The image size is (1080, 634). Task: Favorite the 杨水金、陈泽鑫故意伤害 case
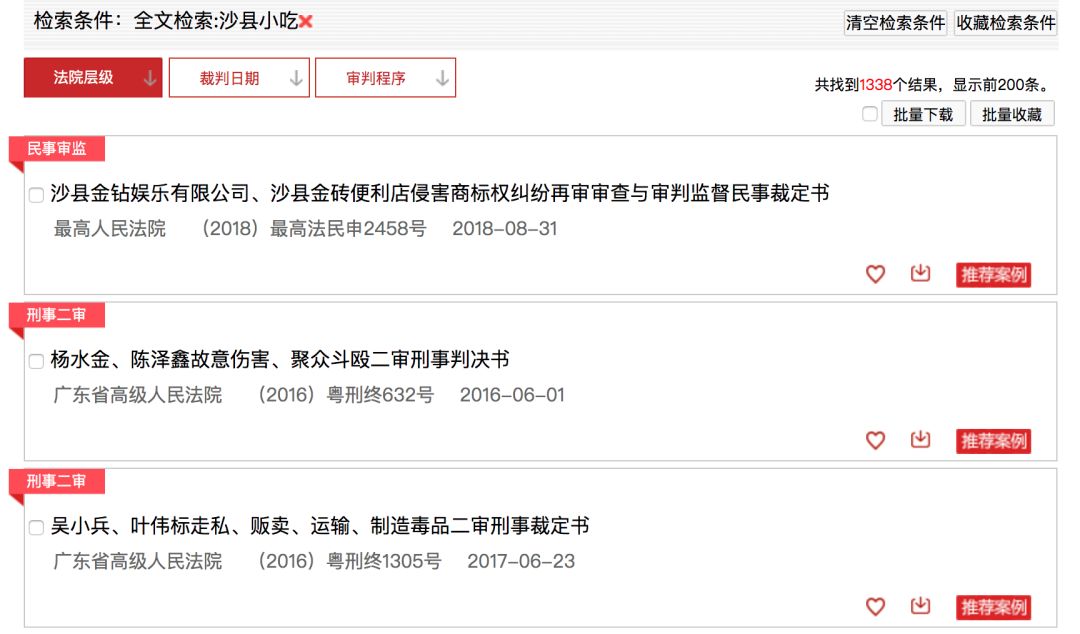875,440
